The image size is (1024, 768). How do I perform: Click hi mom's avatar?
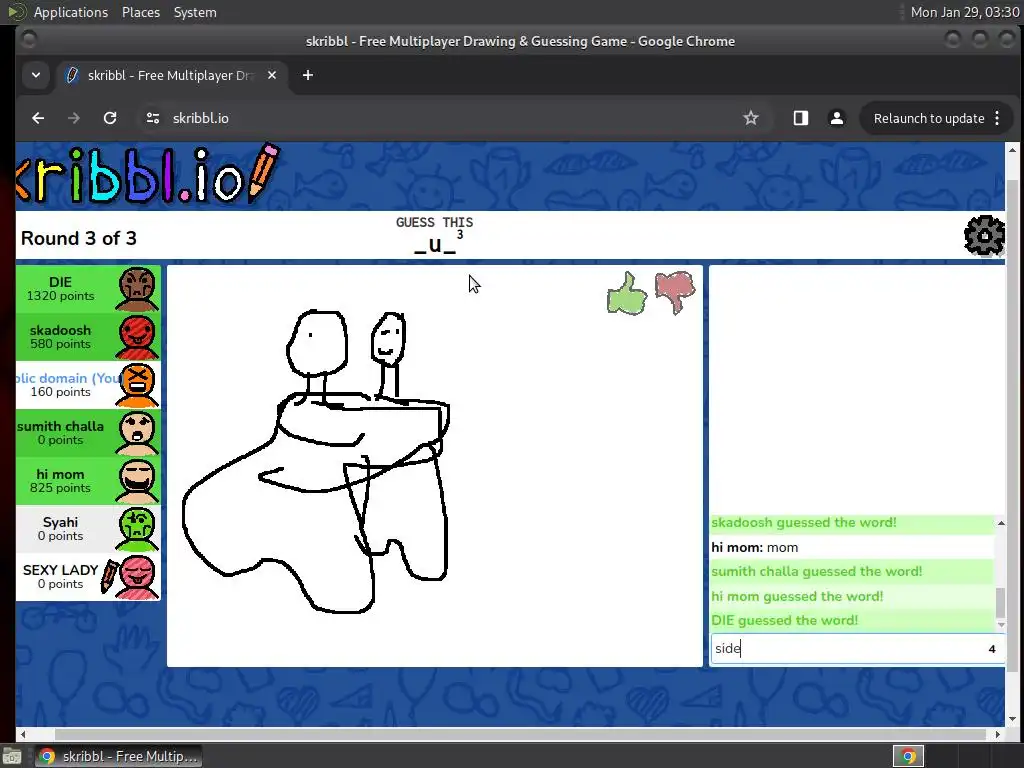click(x=138, y=481)
